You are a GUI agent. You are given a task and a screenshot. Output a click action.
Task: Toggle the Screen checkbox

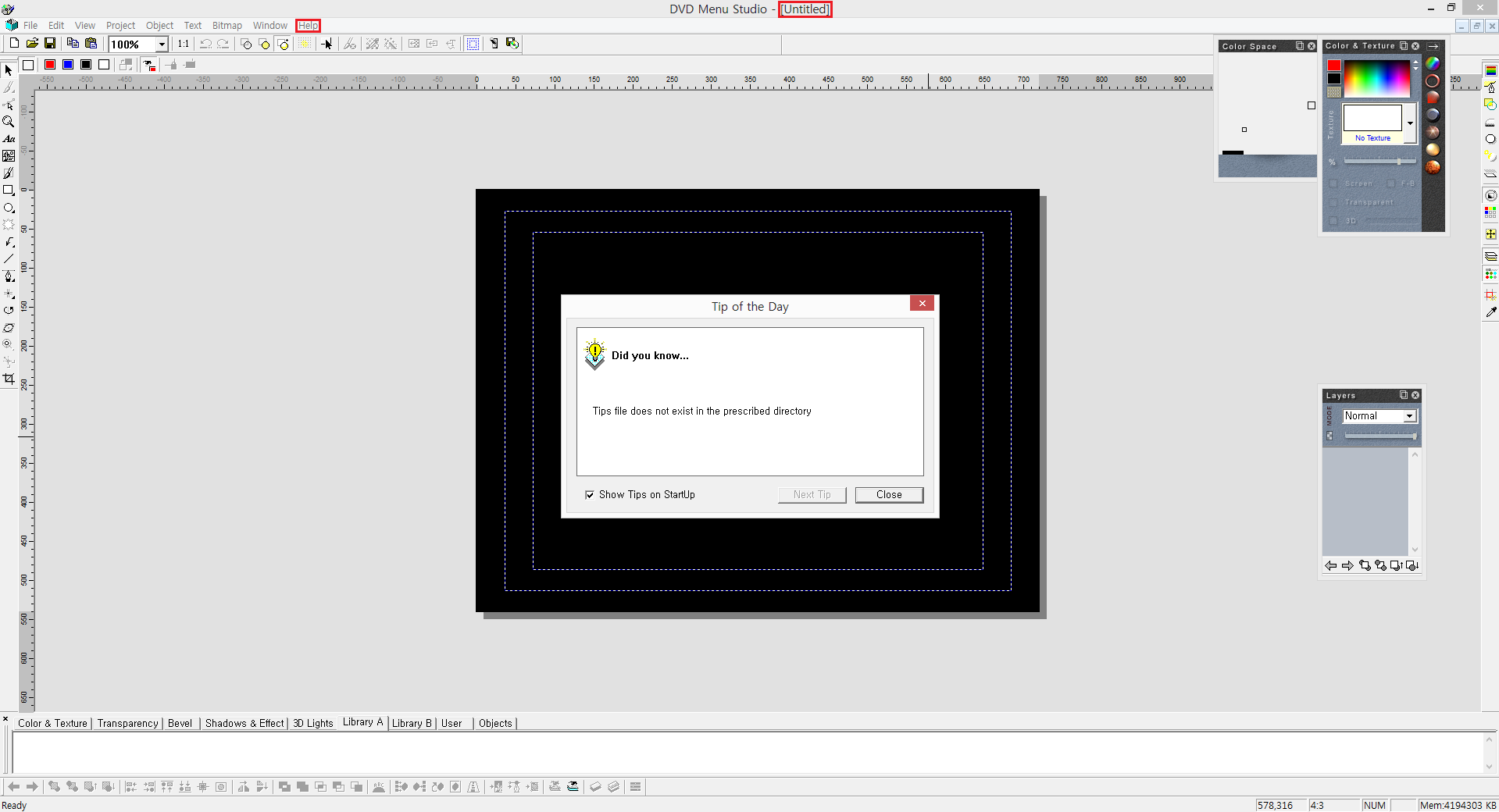click(1333, 183)
